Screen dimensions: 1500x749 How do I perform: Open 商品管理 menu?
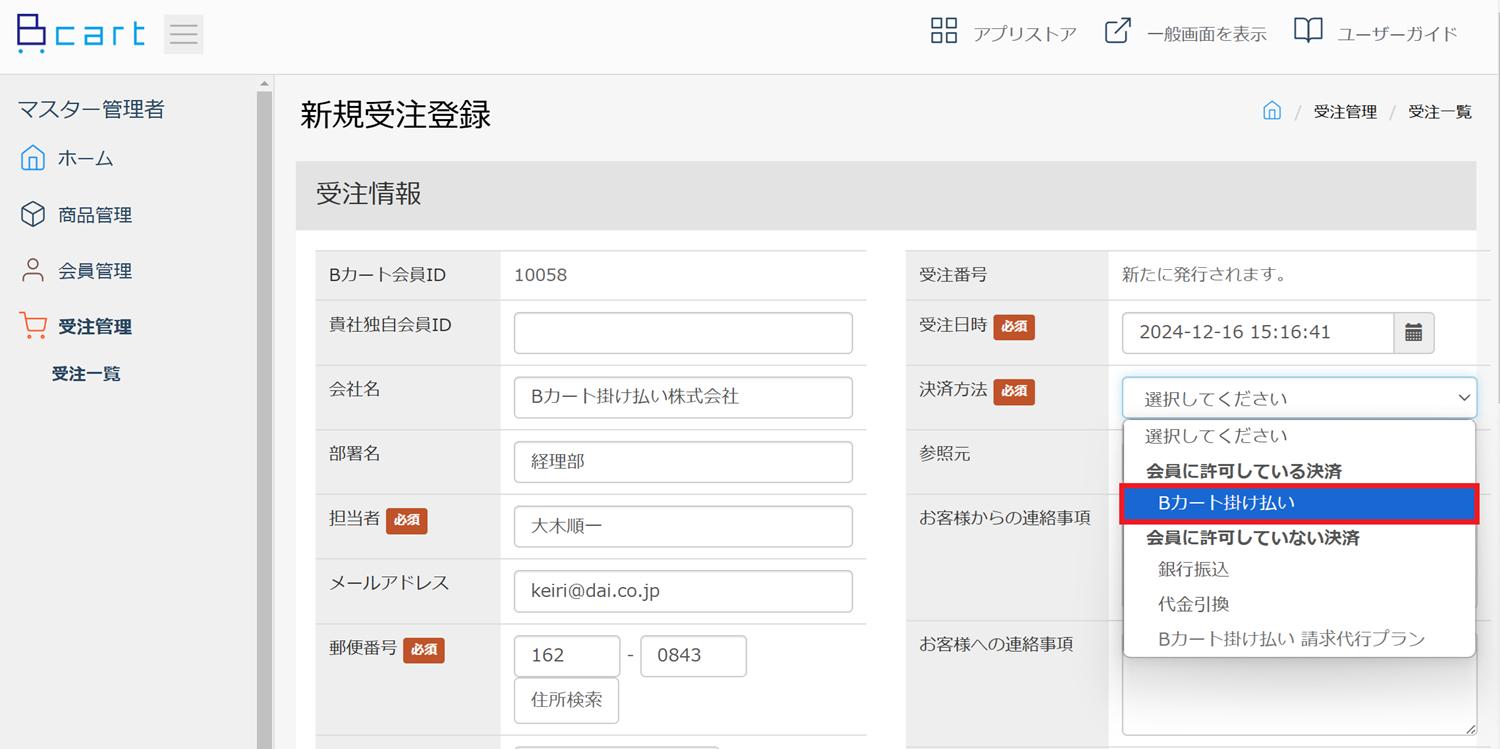[x=95, y=215]
